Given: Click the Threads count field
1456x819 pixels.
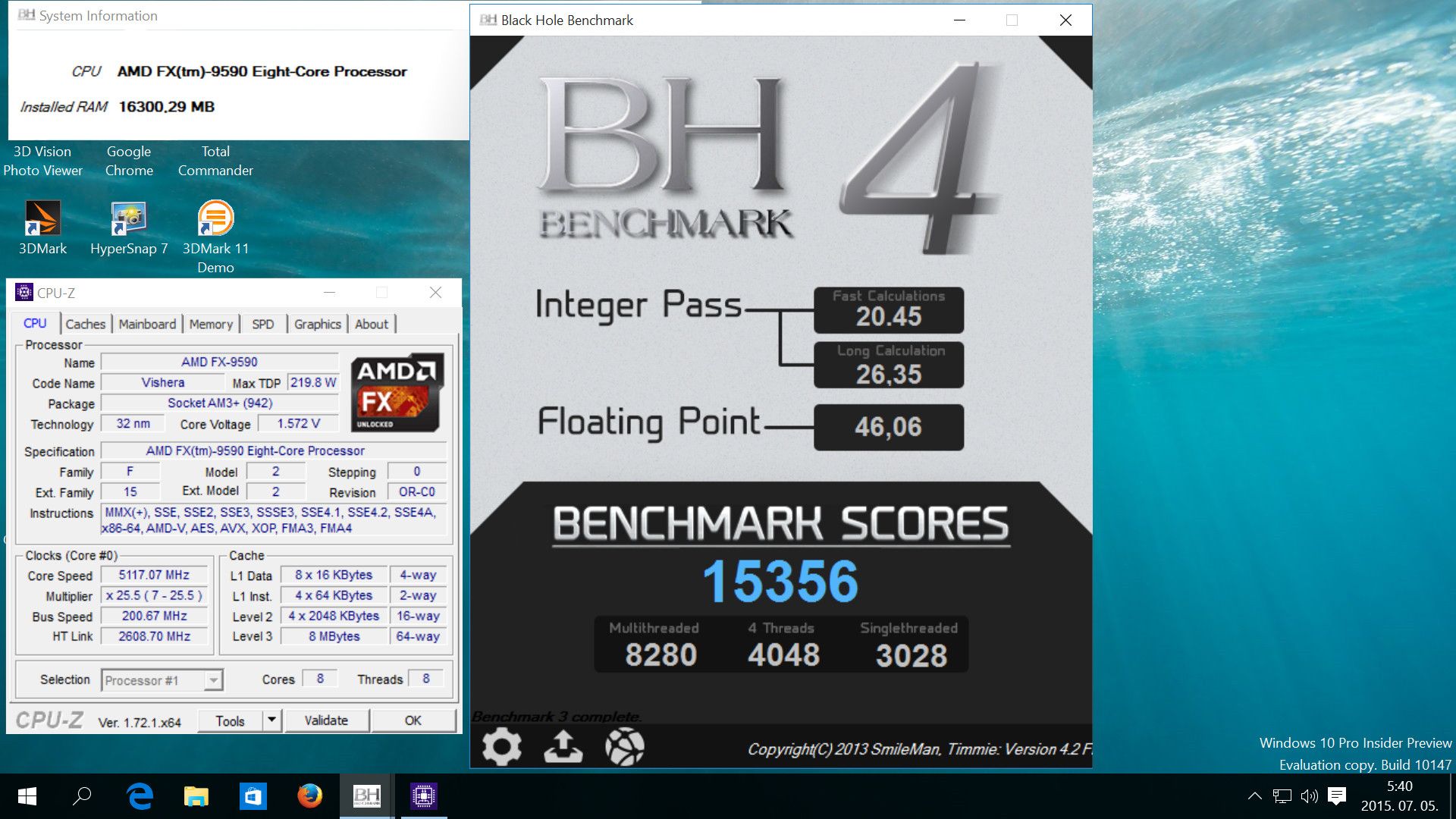Looking at the screenshot, I should 426,679.
